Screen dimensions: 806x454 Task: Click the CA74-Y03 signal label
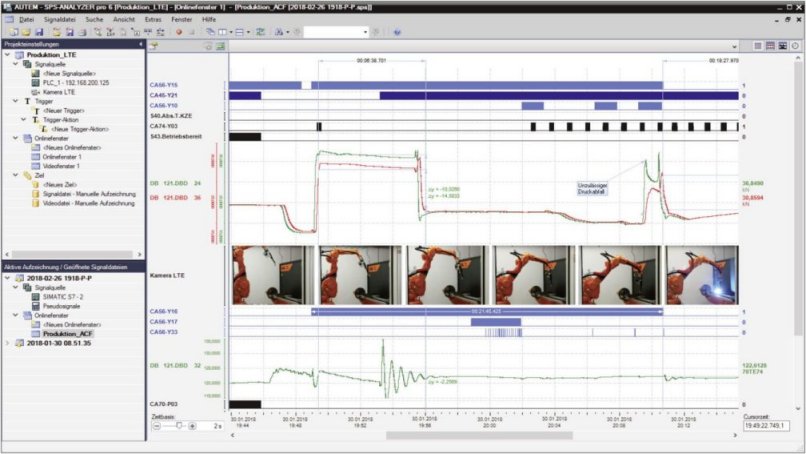tap(163, 126)
